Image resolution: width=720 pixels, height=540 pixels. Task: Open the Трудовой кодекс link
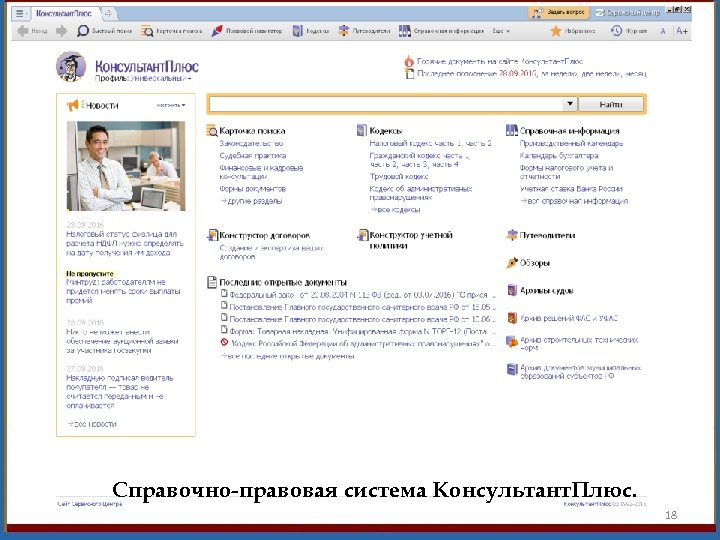[x=399, y=176]
